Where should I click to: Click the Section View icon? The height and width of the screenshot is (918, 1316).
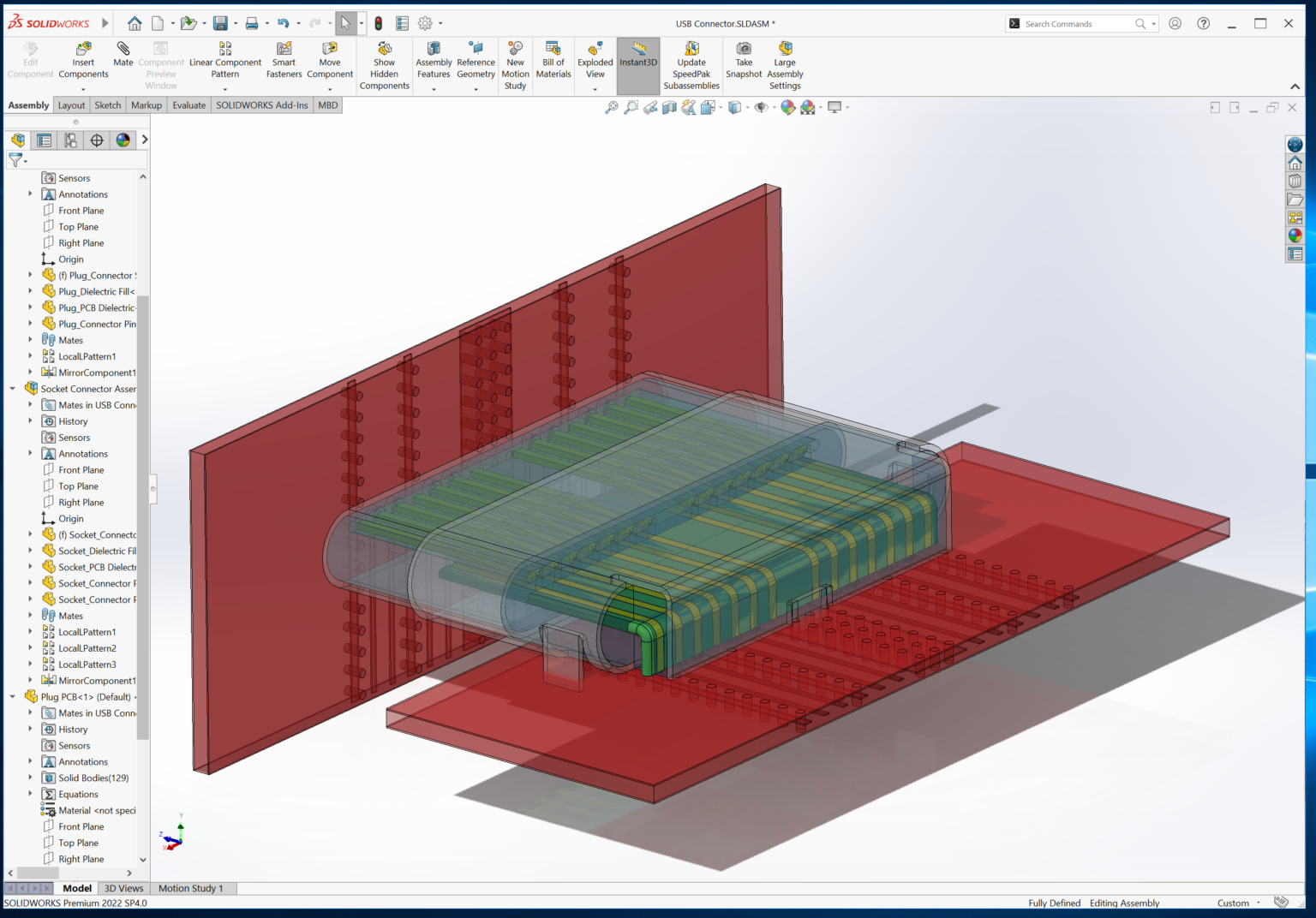click(x=669, y=107)
